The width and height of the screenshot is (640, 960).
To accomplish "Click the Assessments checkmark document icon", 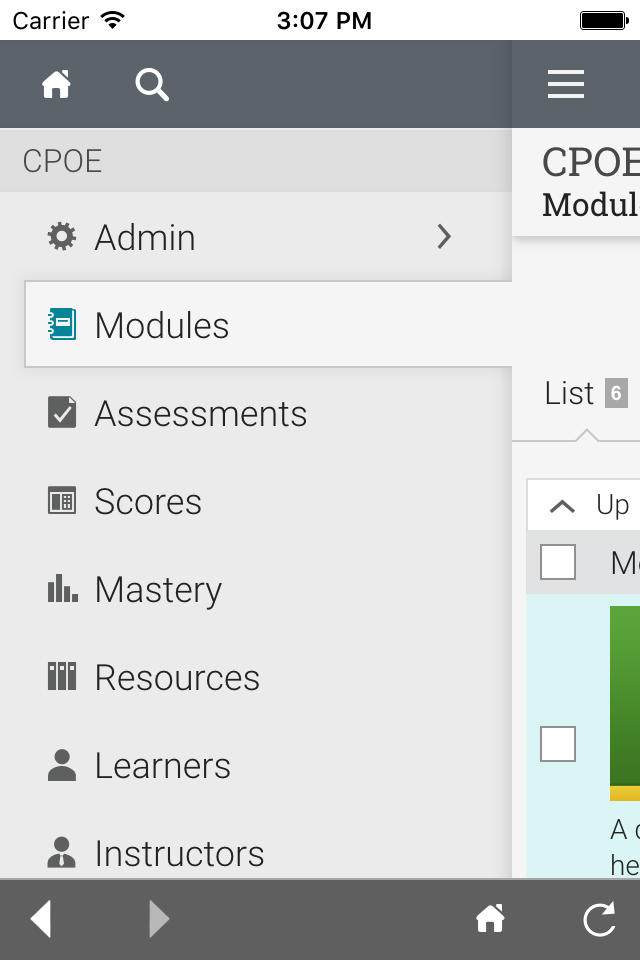I will 62,413.
